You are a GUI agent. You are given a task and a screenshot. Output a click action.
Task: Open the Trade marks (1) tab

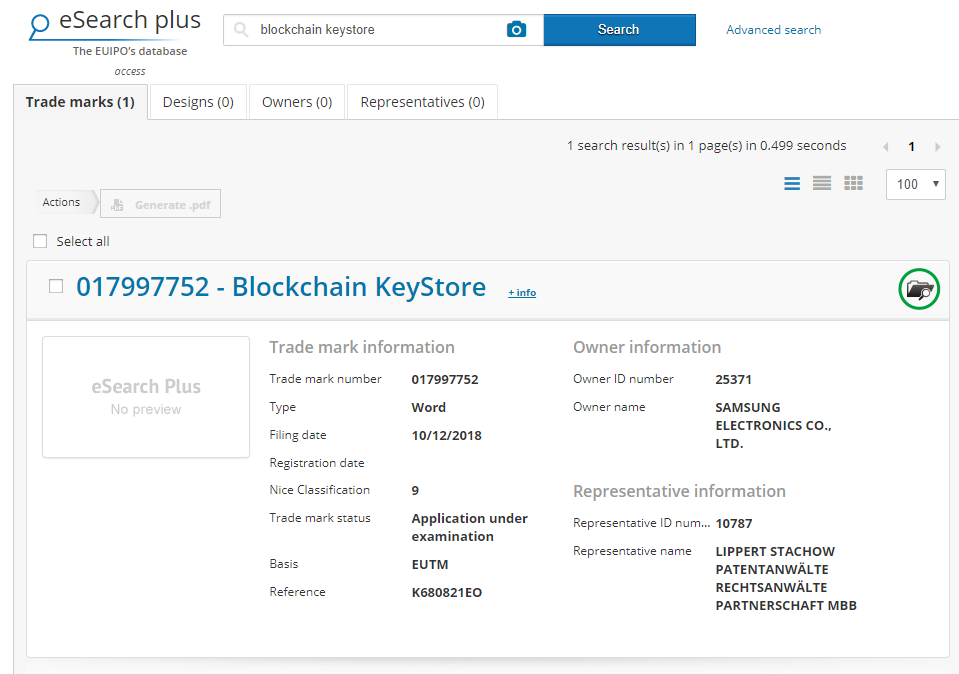coord(80,102)
